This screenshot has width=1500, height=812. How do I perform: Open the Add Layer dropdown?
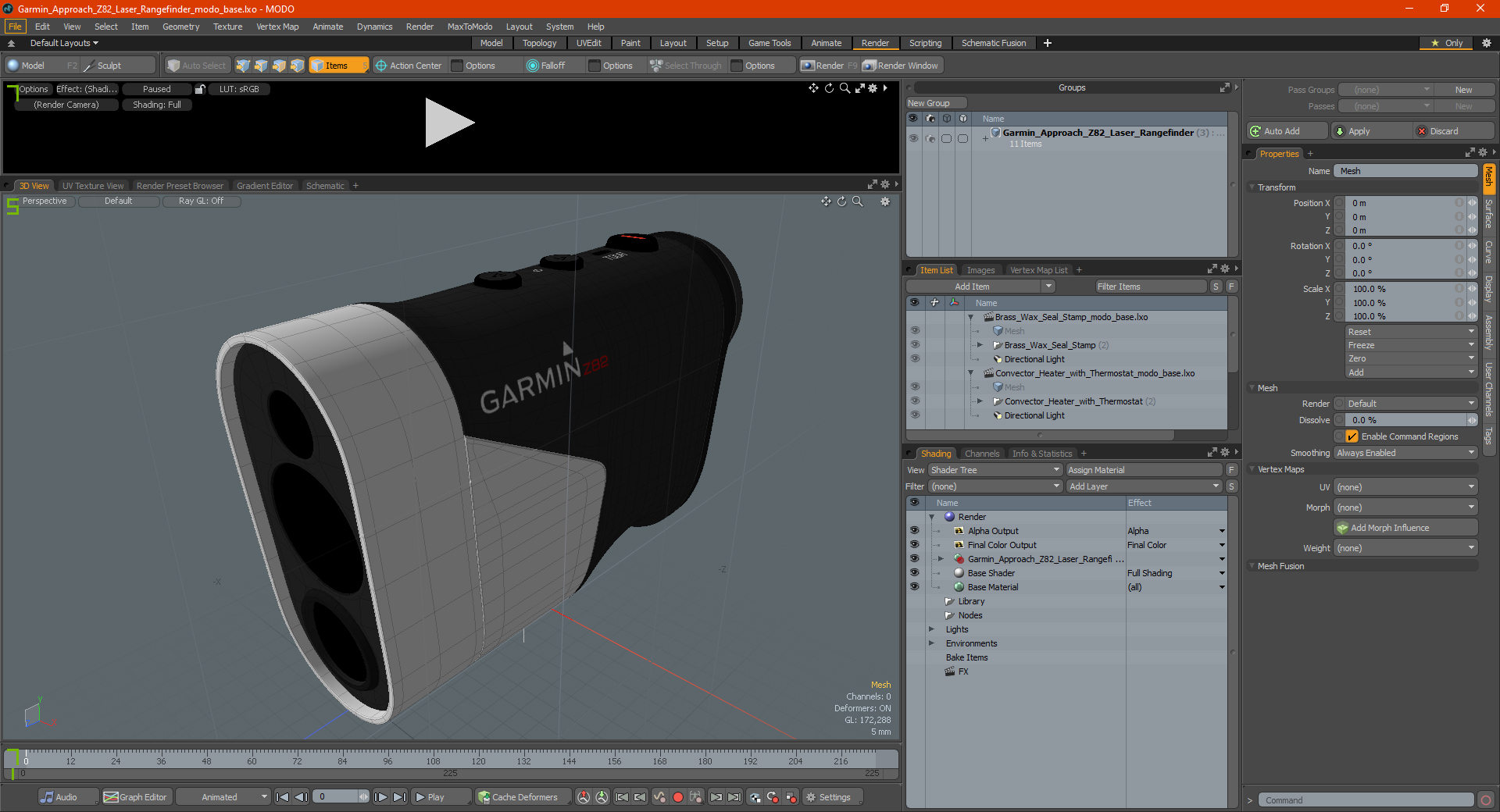1144,486
